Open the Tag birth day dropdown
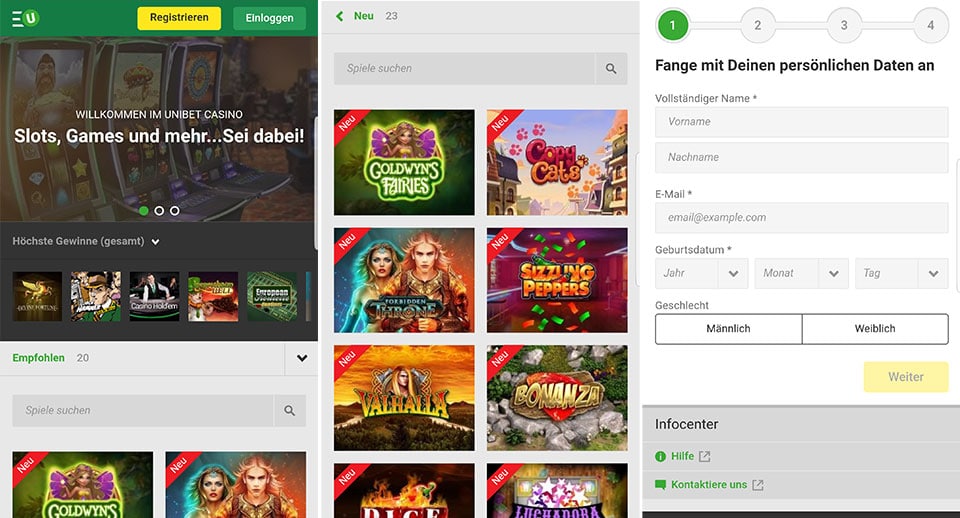Viewport: 960px width, 518px height. [x=902, y=273]
